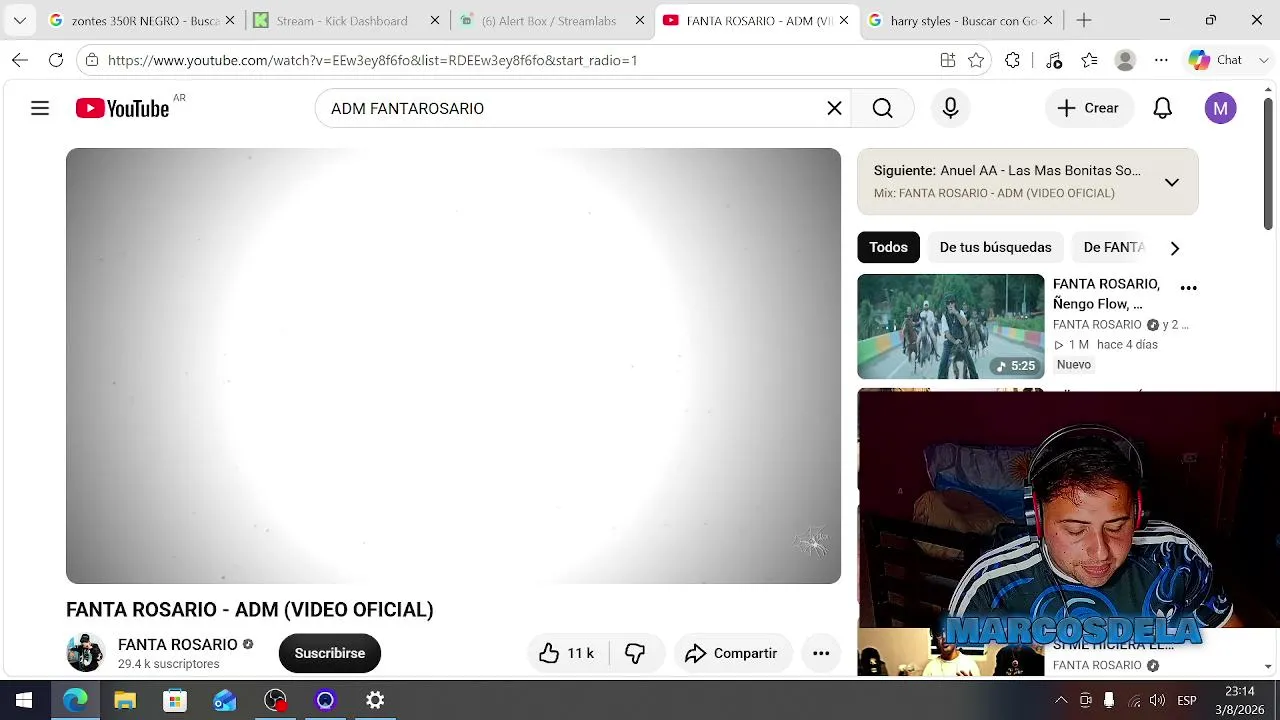This screenshot has width=1280, height=720.
Task: Select the Todos filter chip
Action: pyautogui.click(x=888, y=247)
